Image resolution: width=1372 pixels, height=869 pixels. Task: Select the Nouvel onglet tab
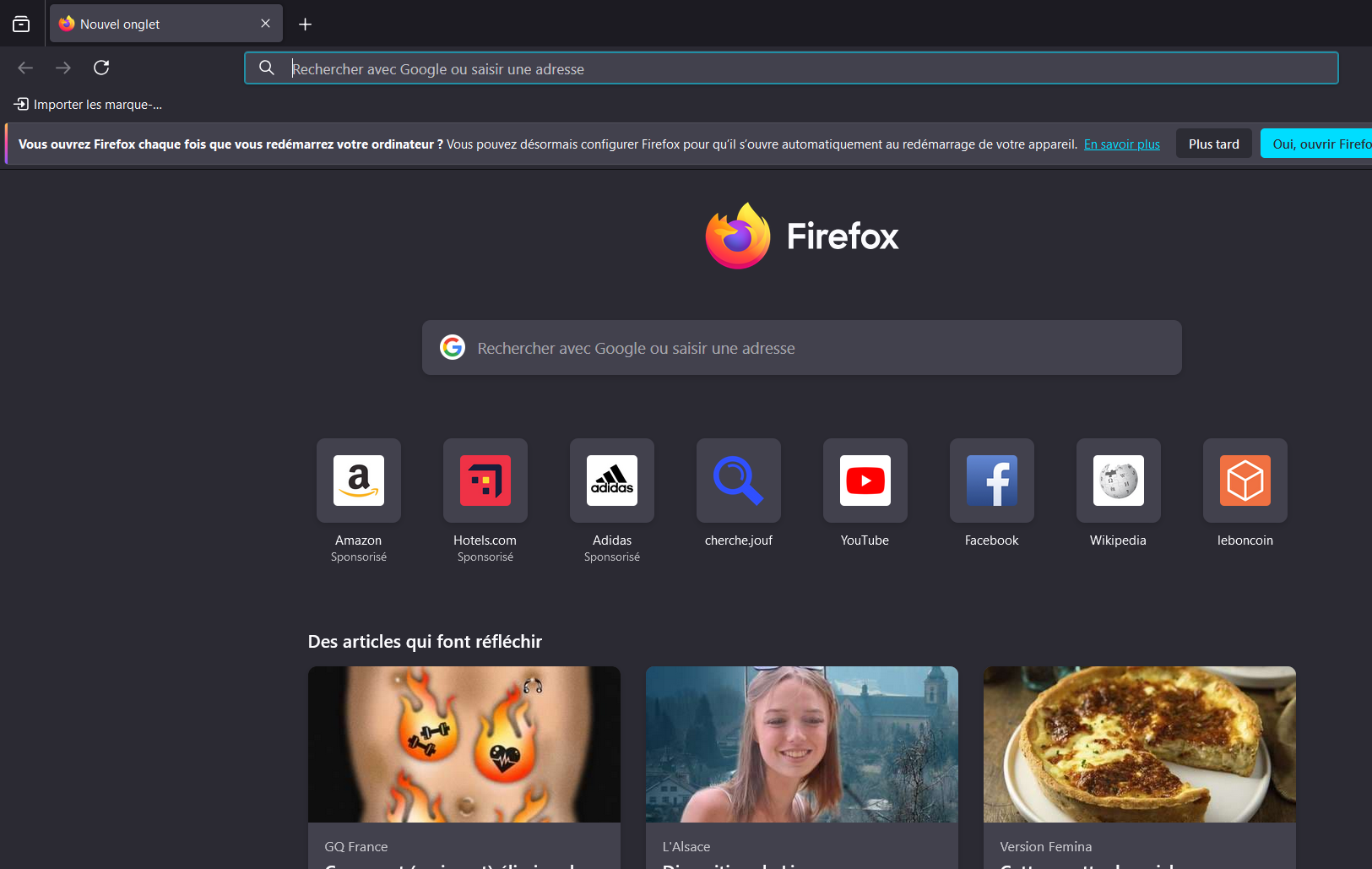click(152, 24)
